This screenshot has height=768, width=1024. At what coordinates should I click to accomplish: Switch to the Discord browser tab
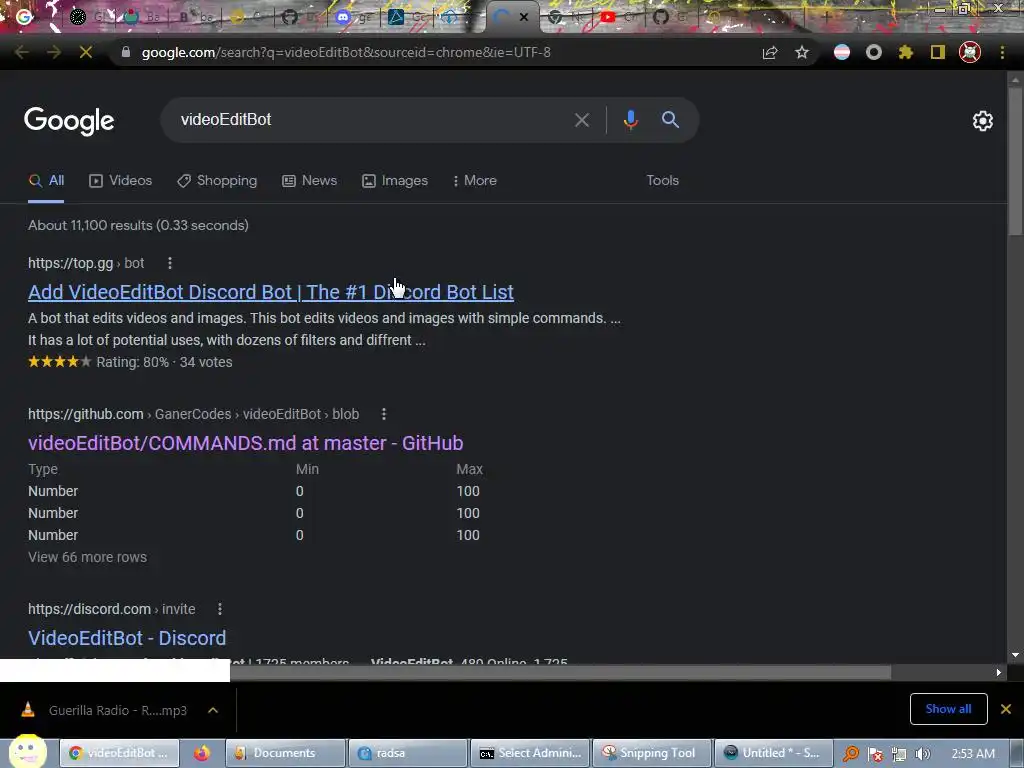[x=343, y=18]
